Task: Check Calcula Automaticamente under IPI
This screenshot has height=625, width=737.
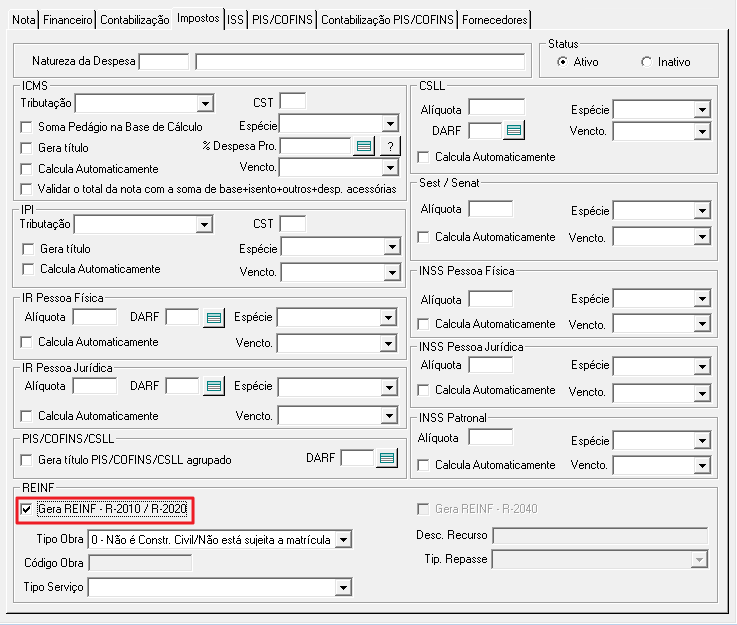Action: 28,269
